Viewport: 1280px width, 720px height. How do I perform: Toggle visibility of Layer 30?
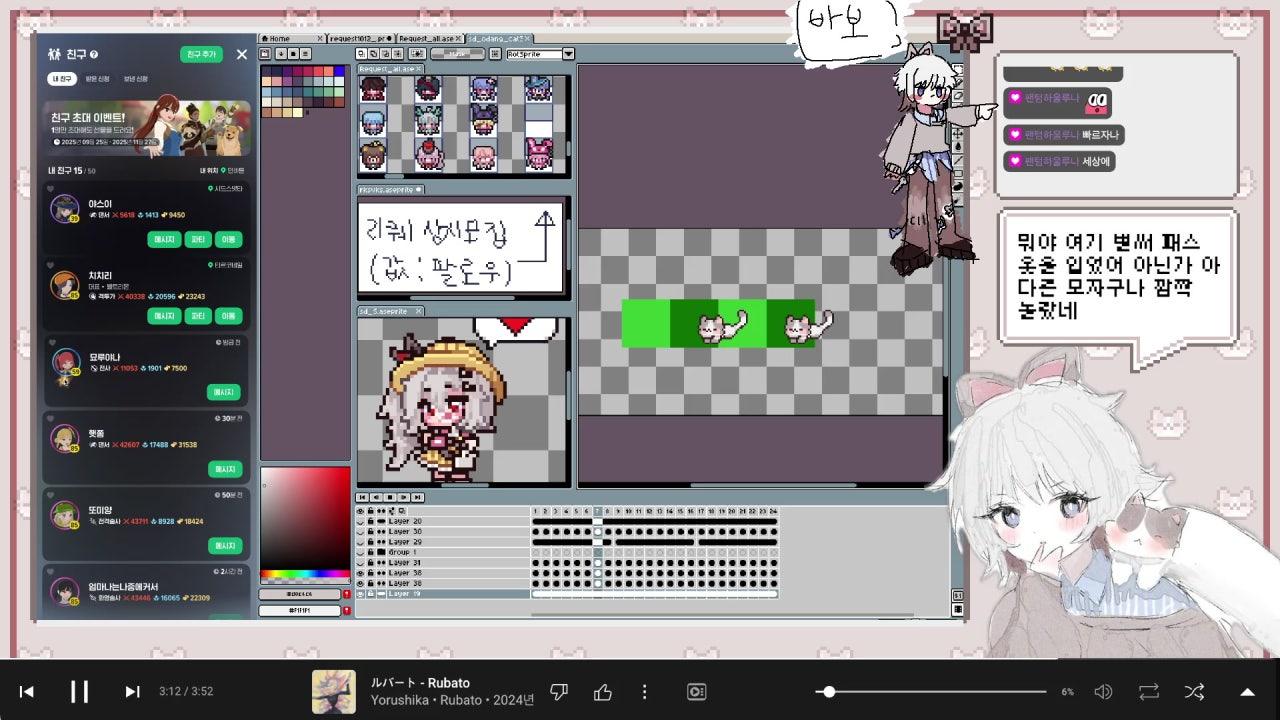pyautogui.click(x=361, y=531)
